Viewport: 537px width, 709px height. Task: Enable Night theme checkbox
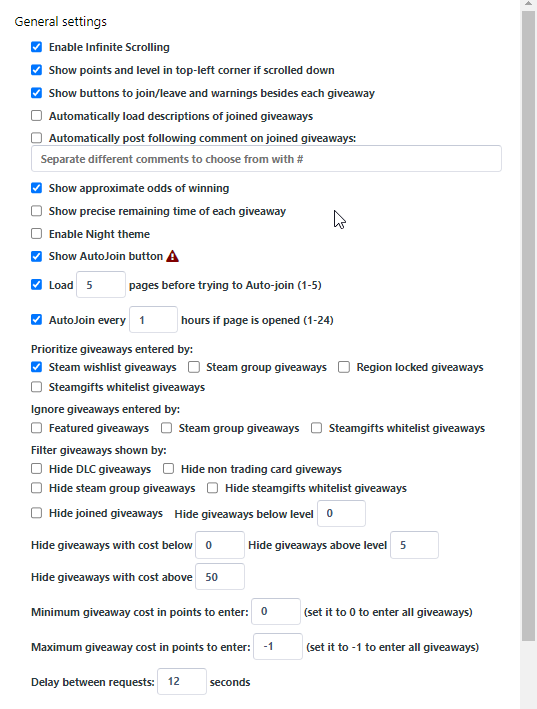point(37,234)
